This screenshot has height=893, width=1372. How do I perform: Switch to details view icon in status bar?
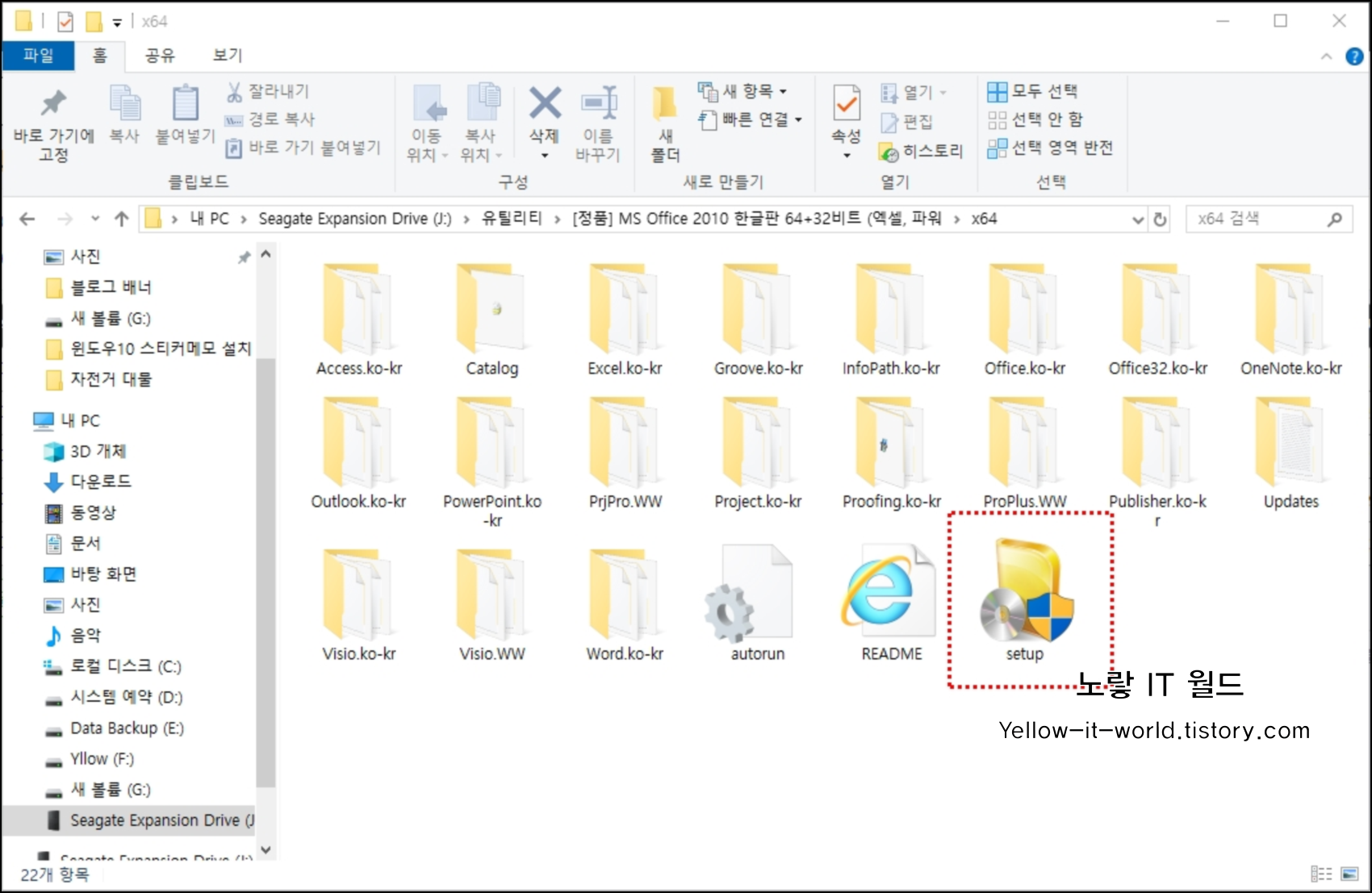(1321, 874)
